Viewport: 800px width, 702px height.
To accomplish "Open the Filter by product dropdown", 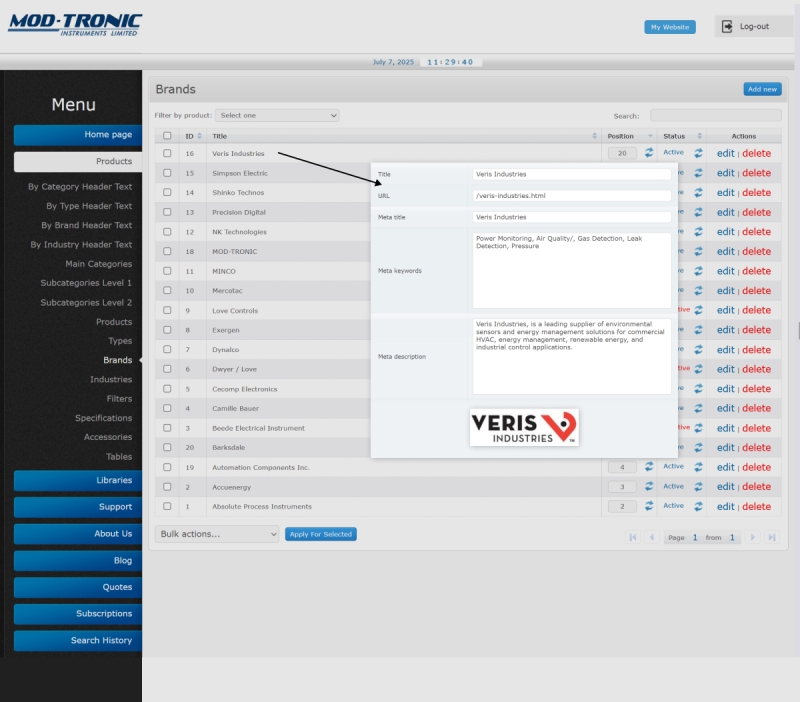I will [277, 115].
